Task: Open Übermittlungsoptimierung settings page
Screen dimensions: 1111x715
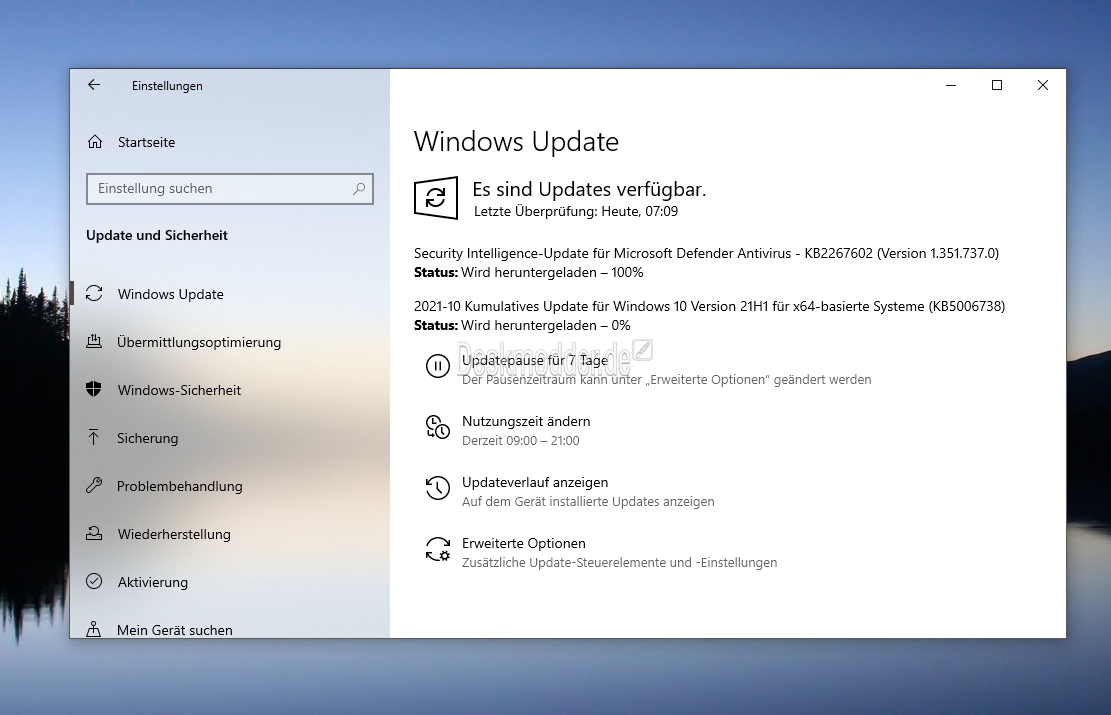Action: click(199, 342)
